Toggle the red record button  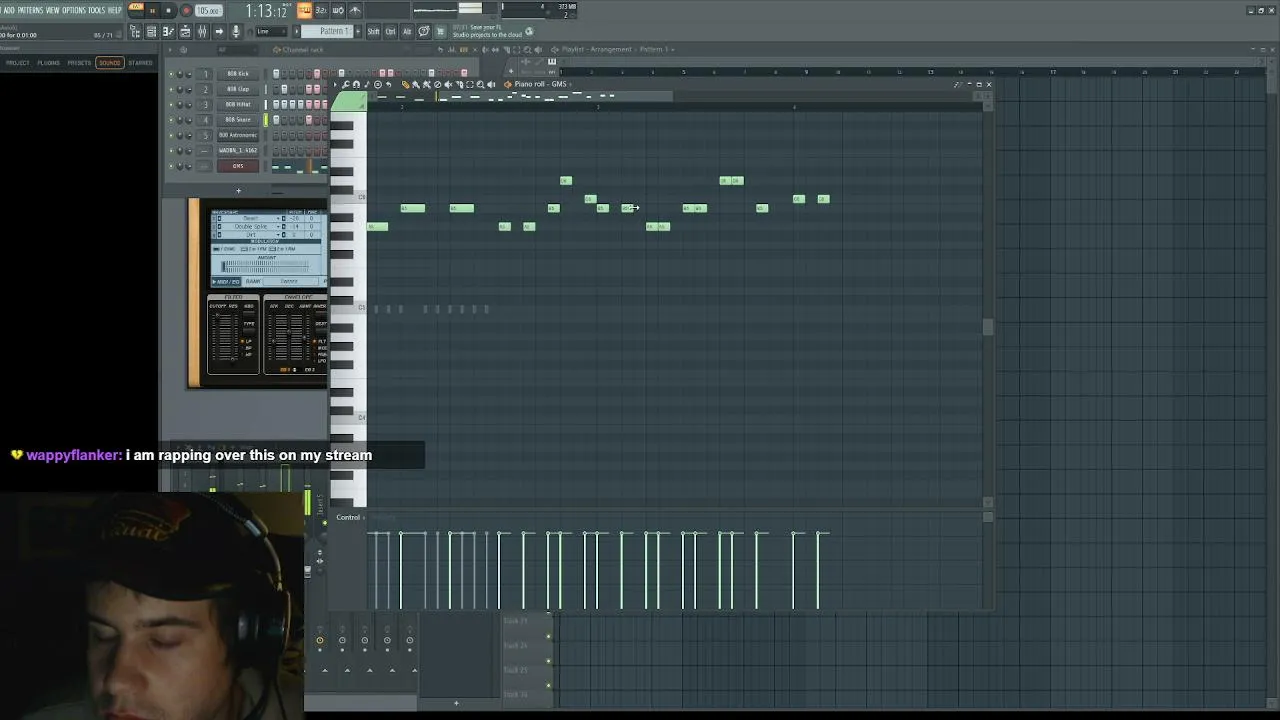(186, 10)
